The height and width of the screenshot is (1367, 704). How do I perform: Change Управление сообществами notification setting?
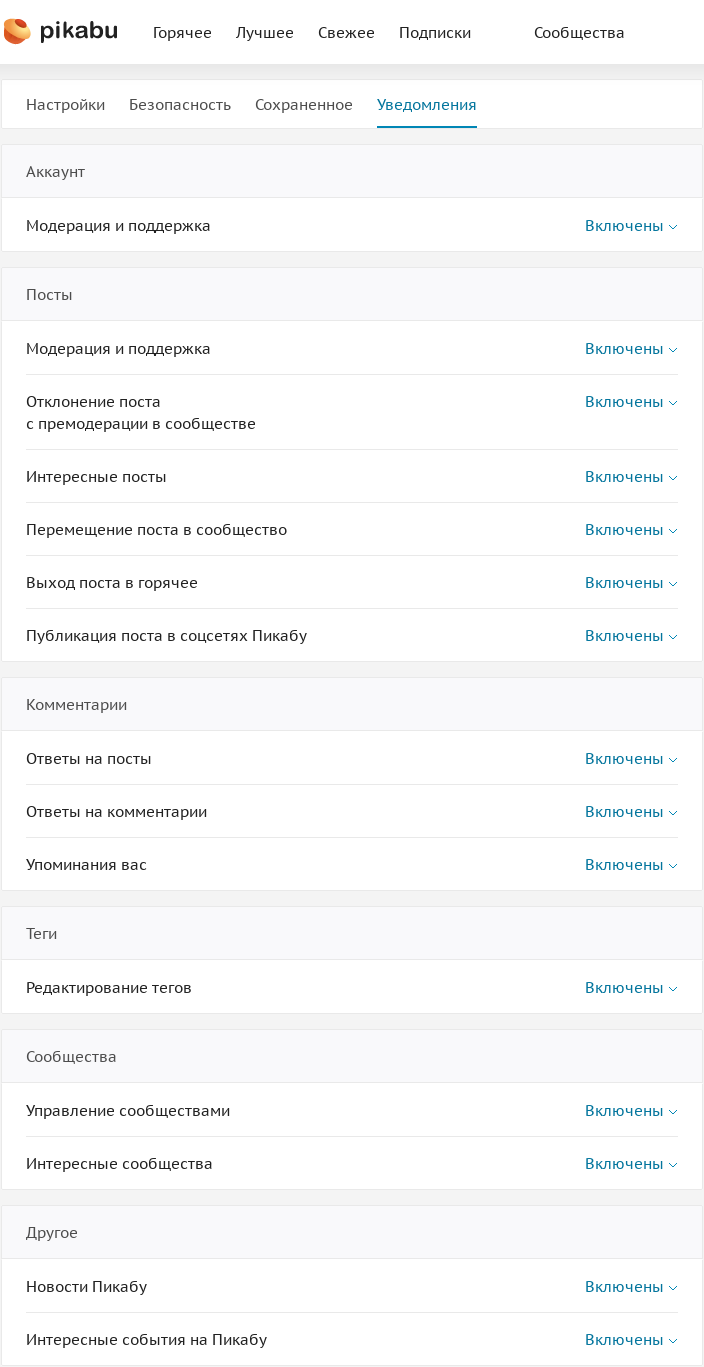point(630,1111)
